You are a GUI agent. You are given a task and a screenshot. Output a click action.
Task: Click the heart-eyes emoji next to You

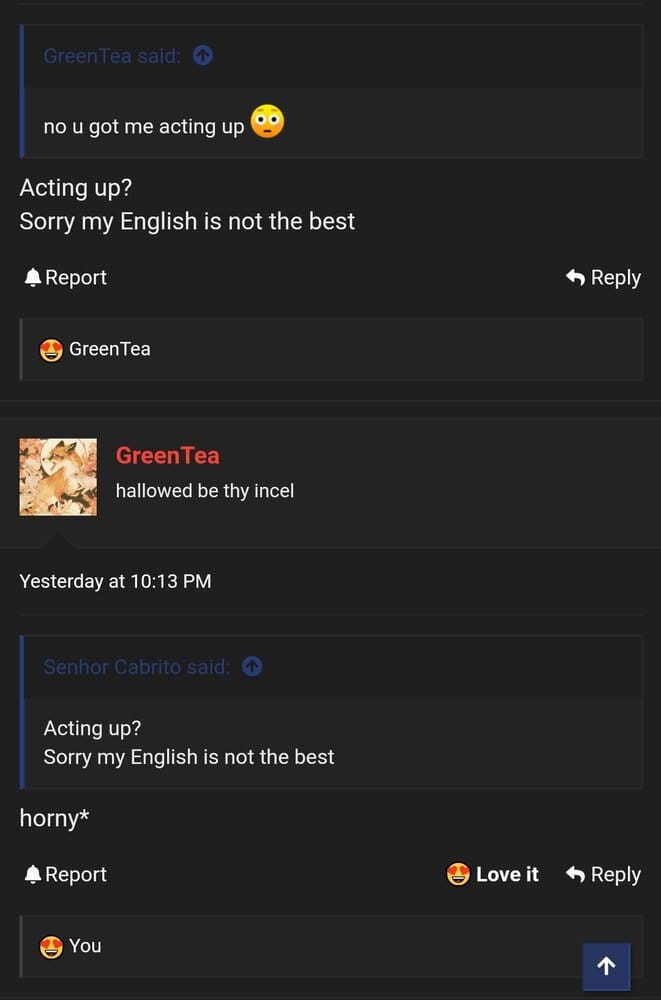[x=51, y=946]
